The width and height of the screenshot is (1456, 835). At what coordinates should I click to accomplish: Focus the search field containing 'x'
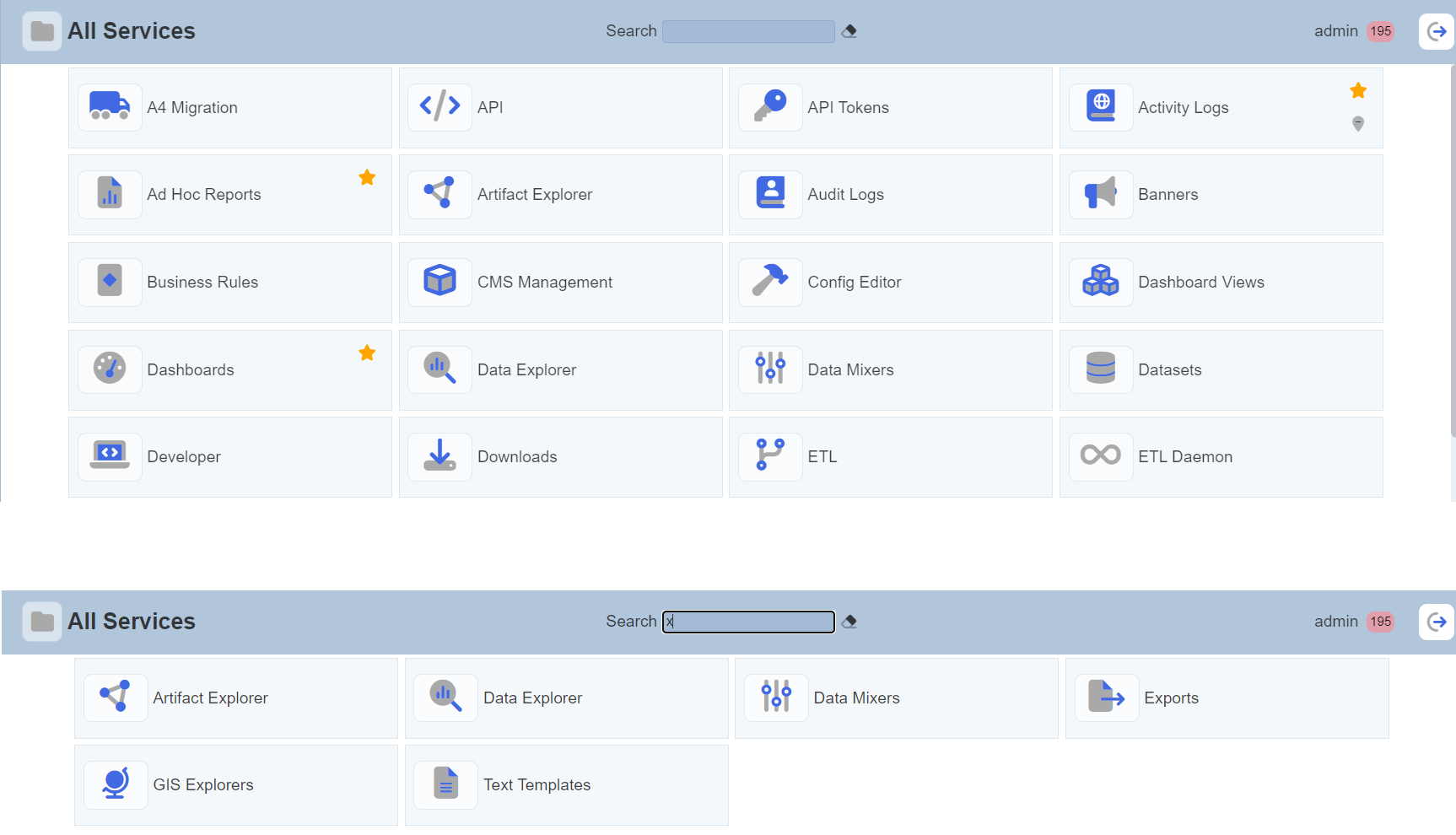point(748,622)
